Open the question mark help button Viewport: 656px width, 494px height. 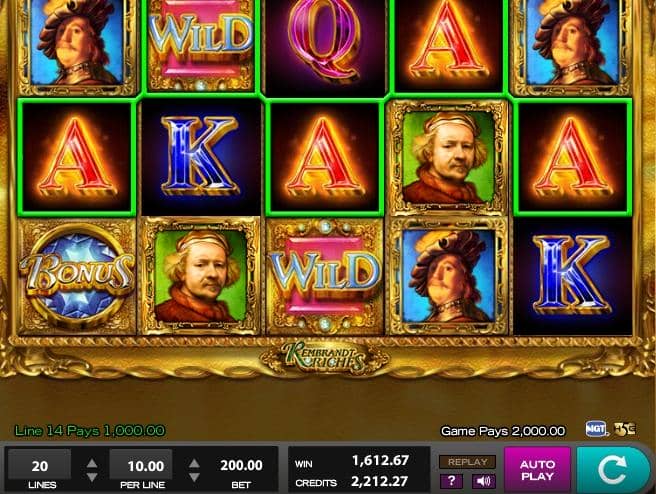click(x=451, y=481)
